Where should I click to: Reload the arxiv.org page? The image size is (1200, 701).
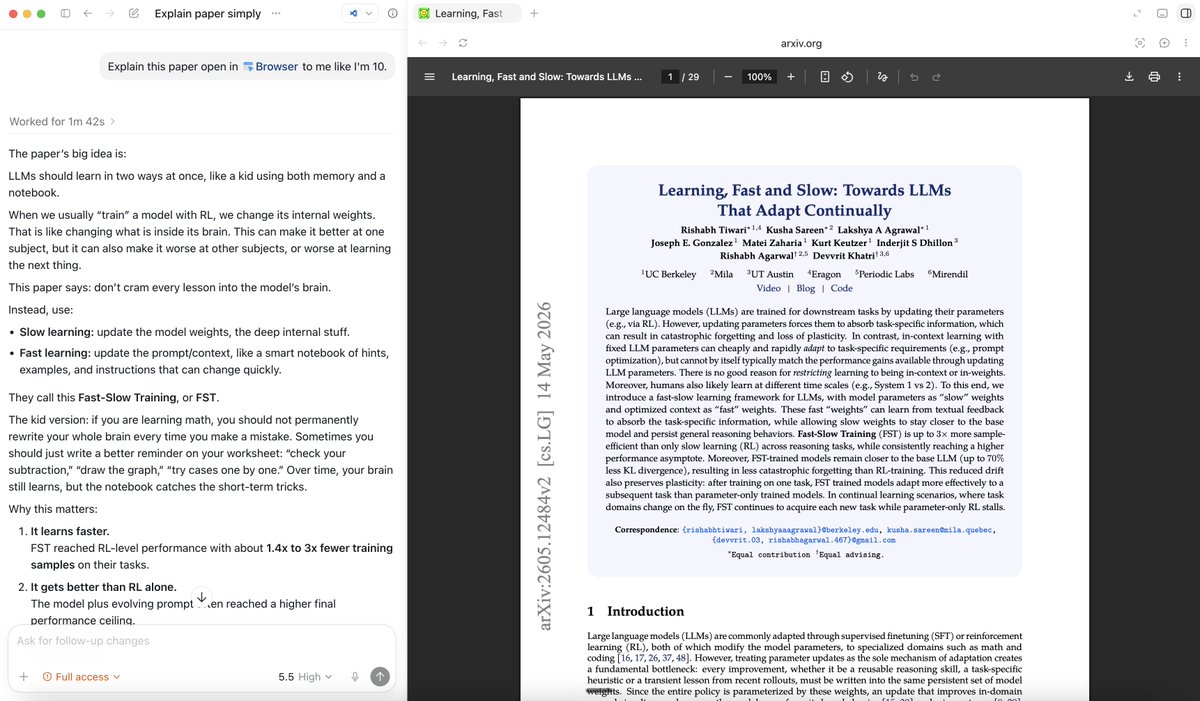point(463,44)
